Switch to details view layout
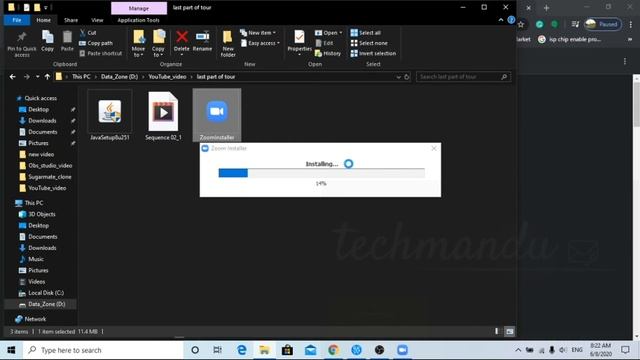Viewport: 640px width, 360px height. tap(497, 331)
